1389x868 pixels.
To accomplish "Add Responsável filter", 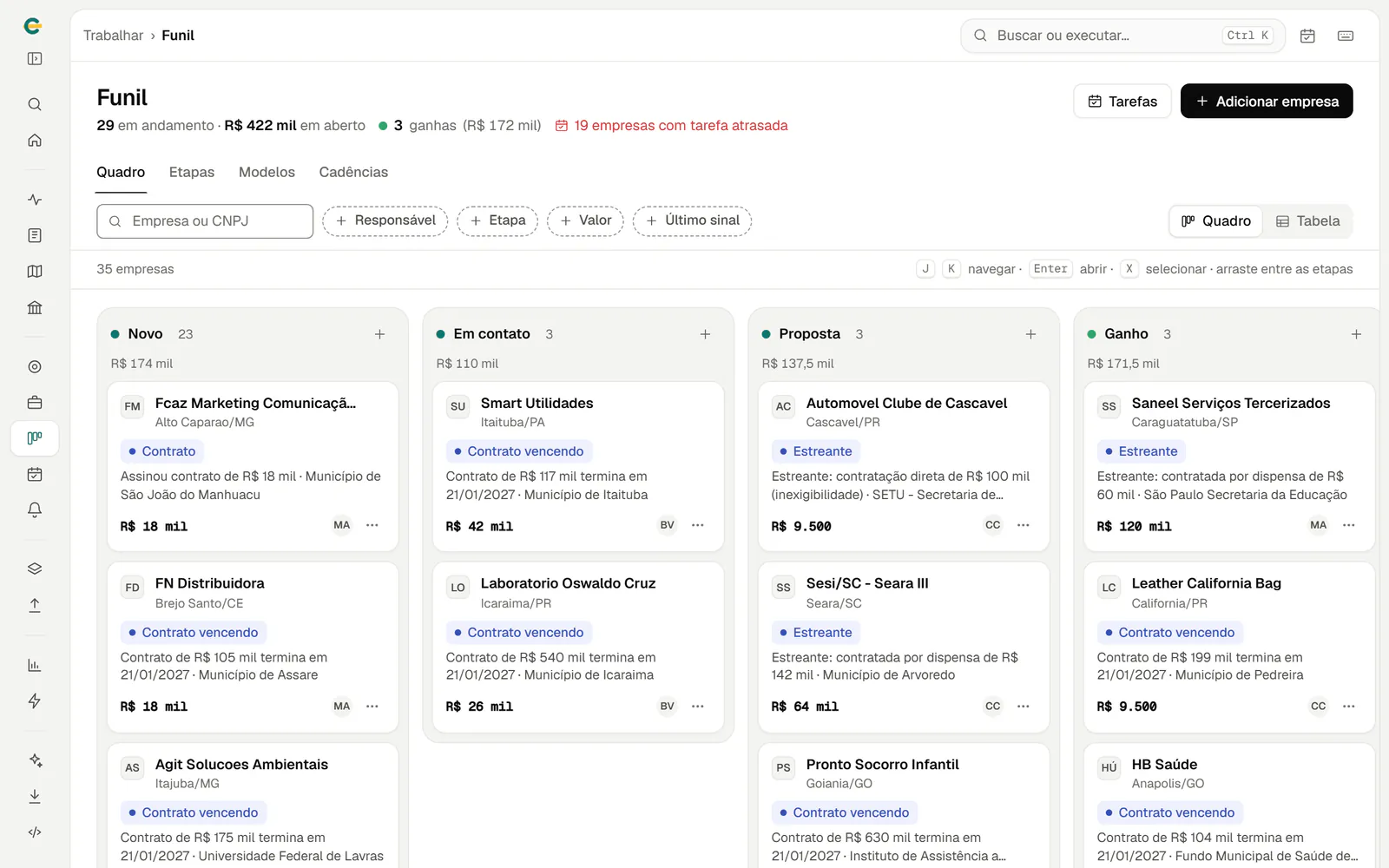I will 385,220.
